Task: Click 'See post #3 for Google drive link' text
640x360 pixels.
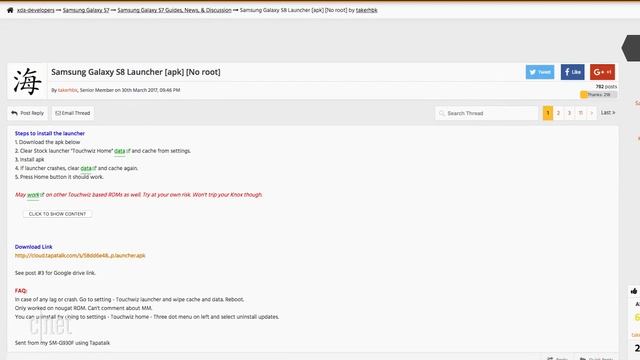Action: pos(55,273)
